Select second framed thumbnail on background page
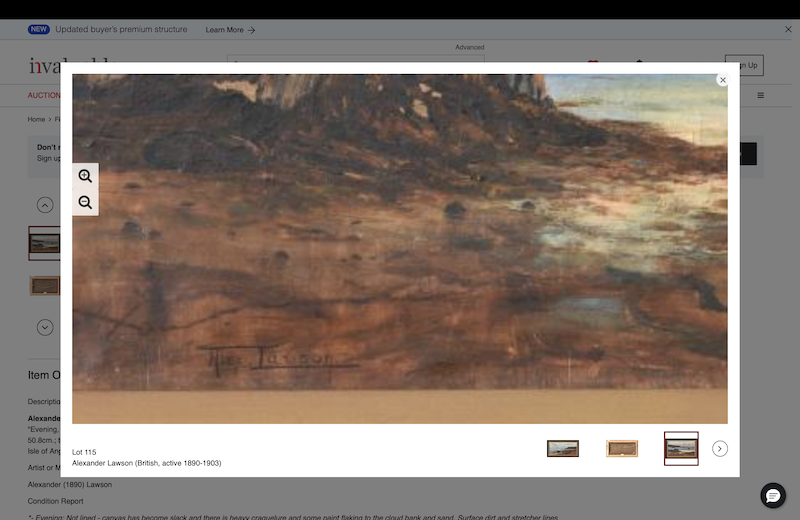 click(x=44, y=286)
